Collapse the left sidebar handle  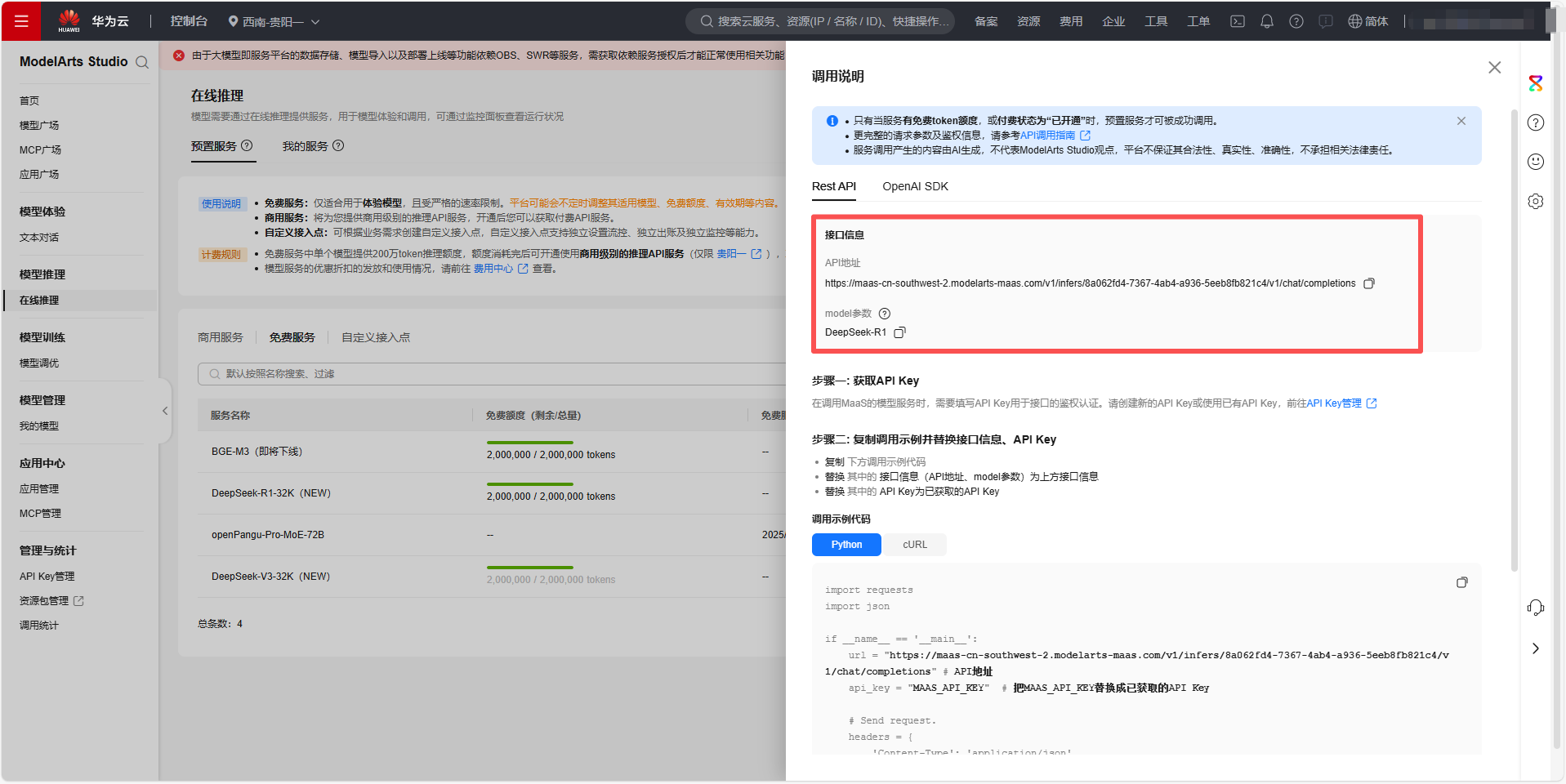click(165, 411)
